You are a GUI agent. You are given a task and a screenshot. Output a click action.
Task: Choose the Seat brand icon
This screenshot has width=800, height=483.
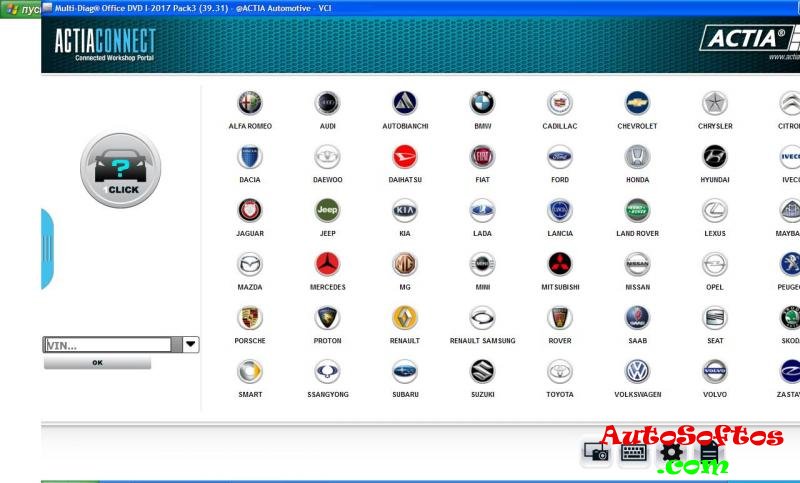715,318
